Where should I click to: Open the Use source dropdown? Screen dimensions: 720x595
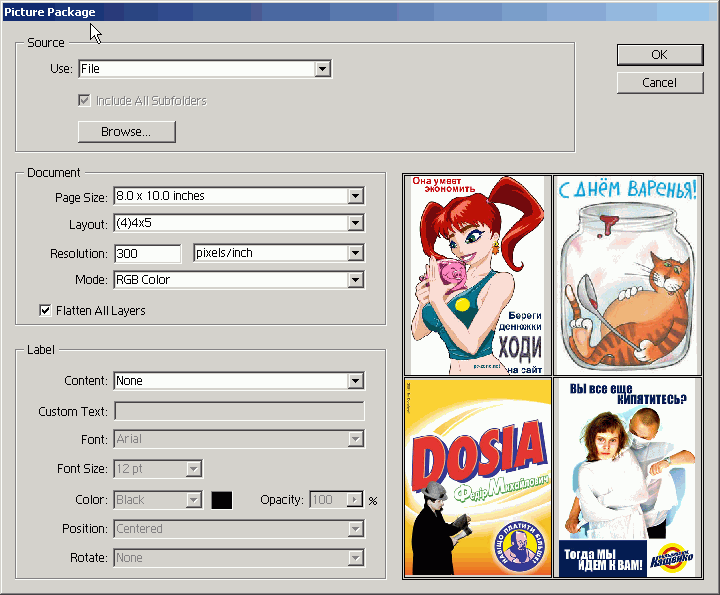pyautogui.click(x=205, y=69)
